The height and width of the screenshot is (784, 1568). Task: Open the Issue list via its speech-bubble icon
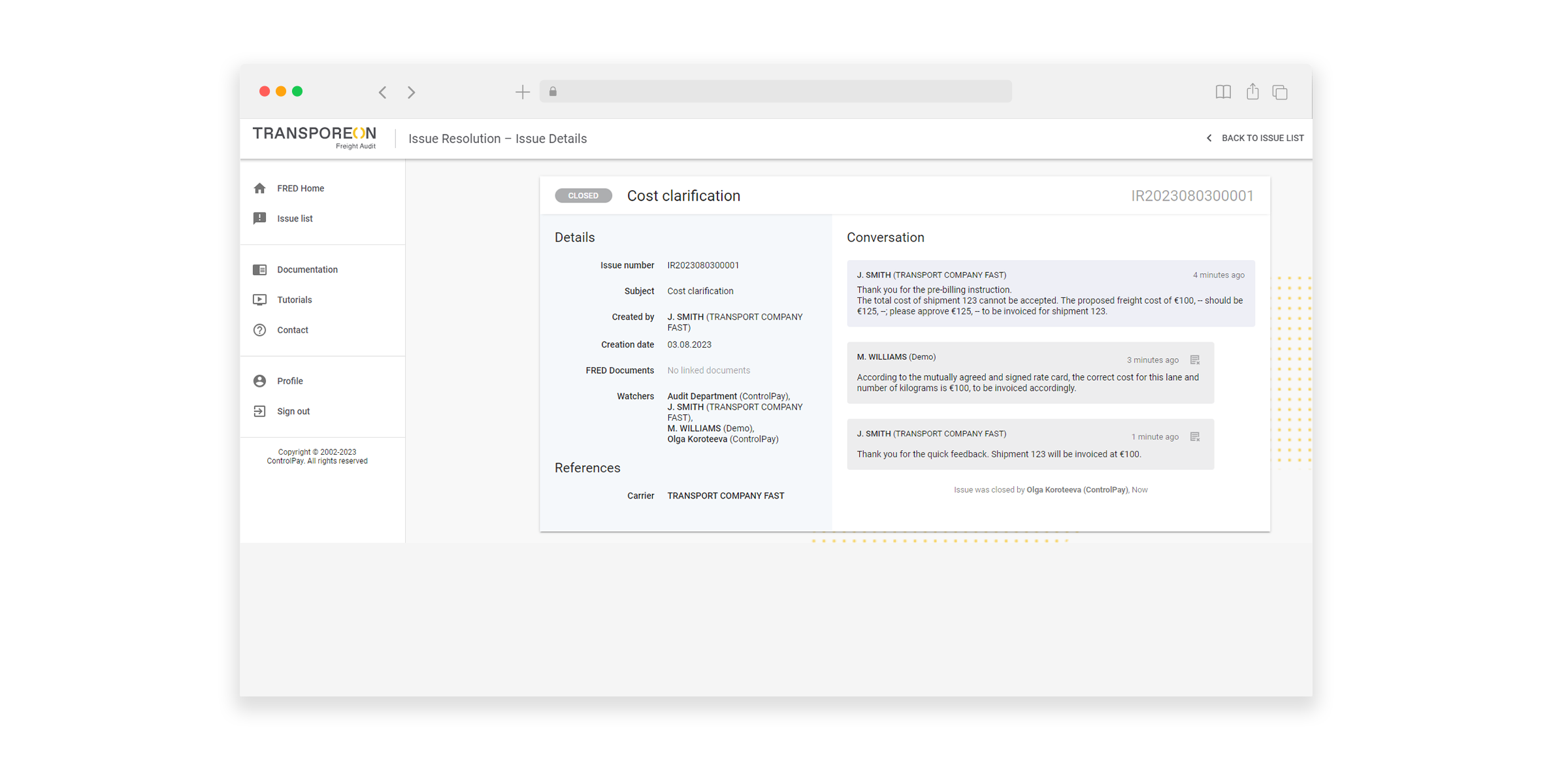click(x=260, y=218)
